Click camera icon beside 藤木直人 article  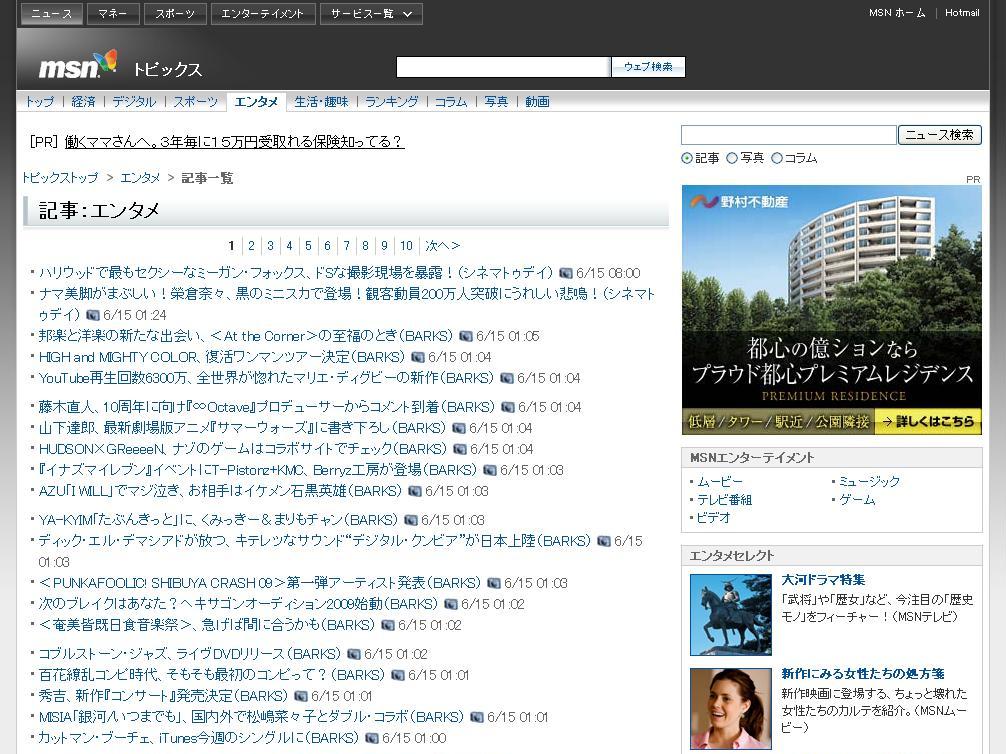point(508,407)
